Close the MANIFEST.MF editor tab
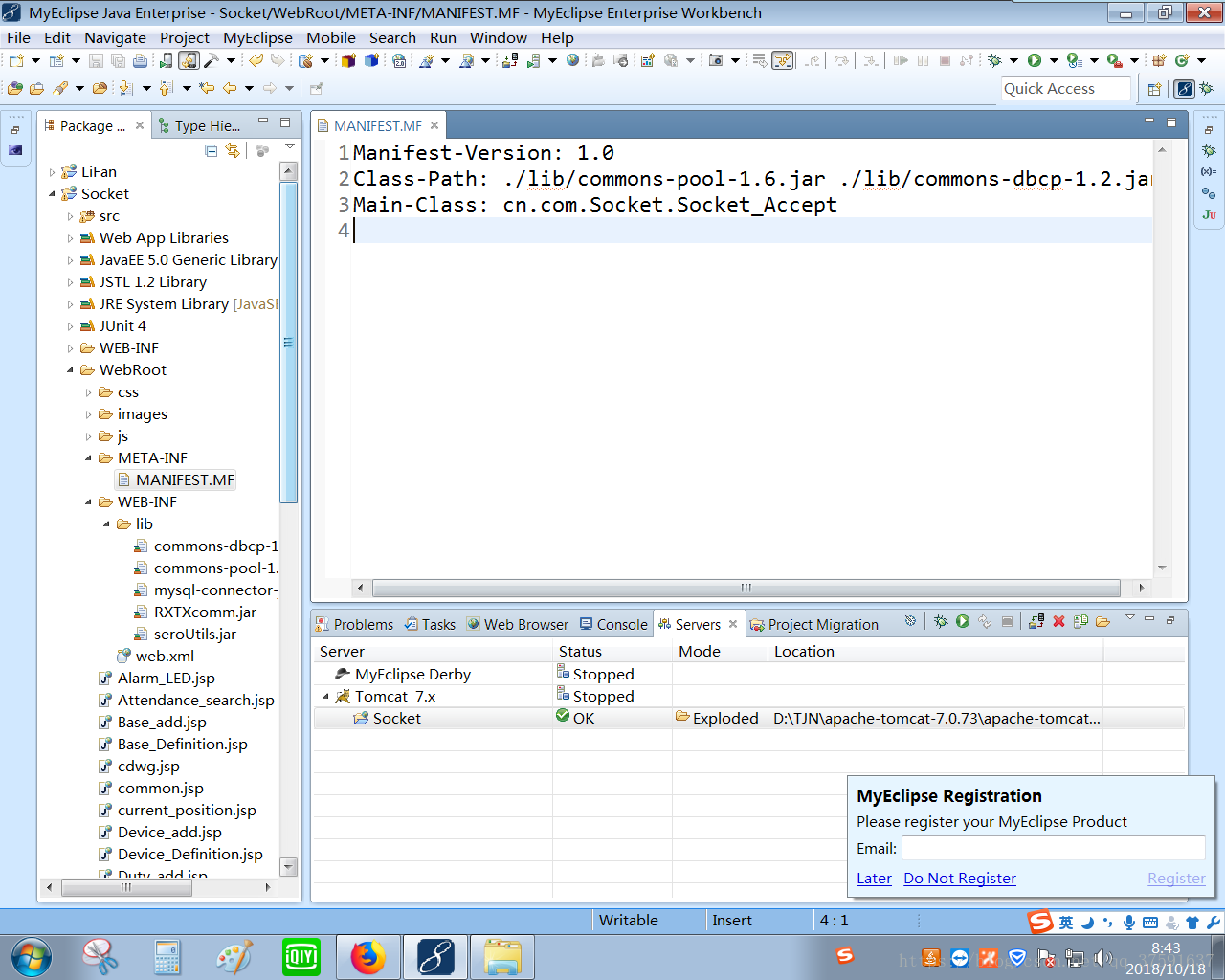Image resolution: width=1225 pixels, height=980 pixels. [x=434, y=125]
